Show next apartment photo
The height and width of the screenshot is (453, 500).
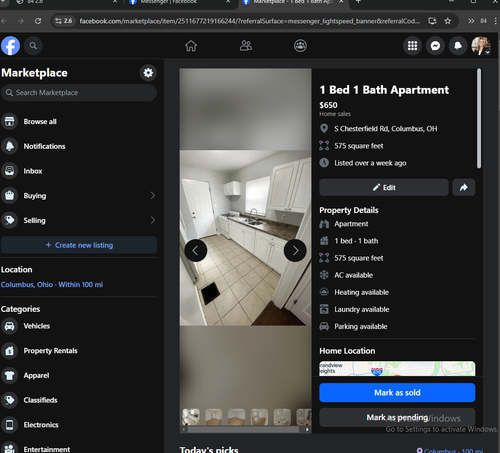coord(295,250)
